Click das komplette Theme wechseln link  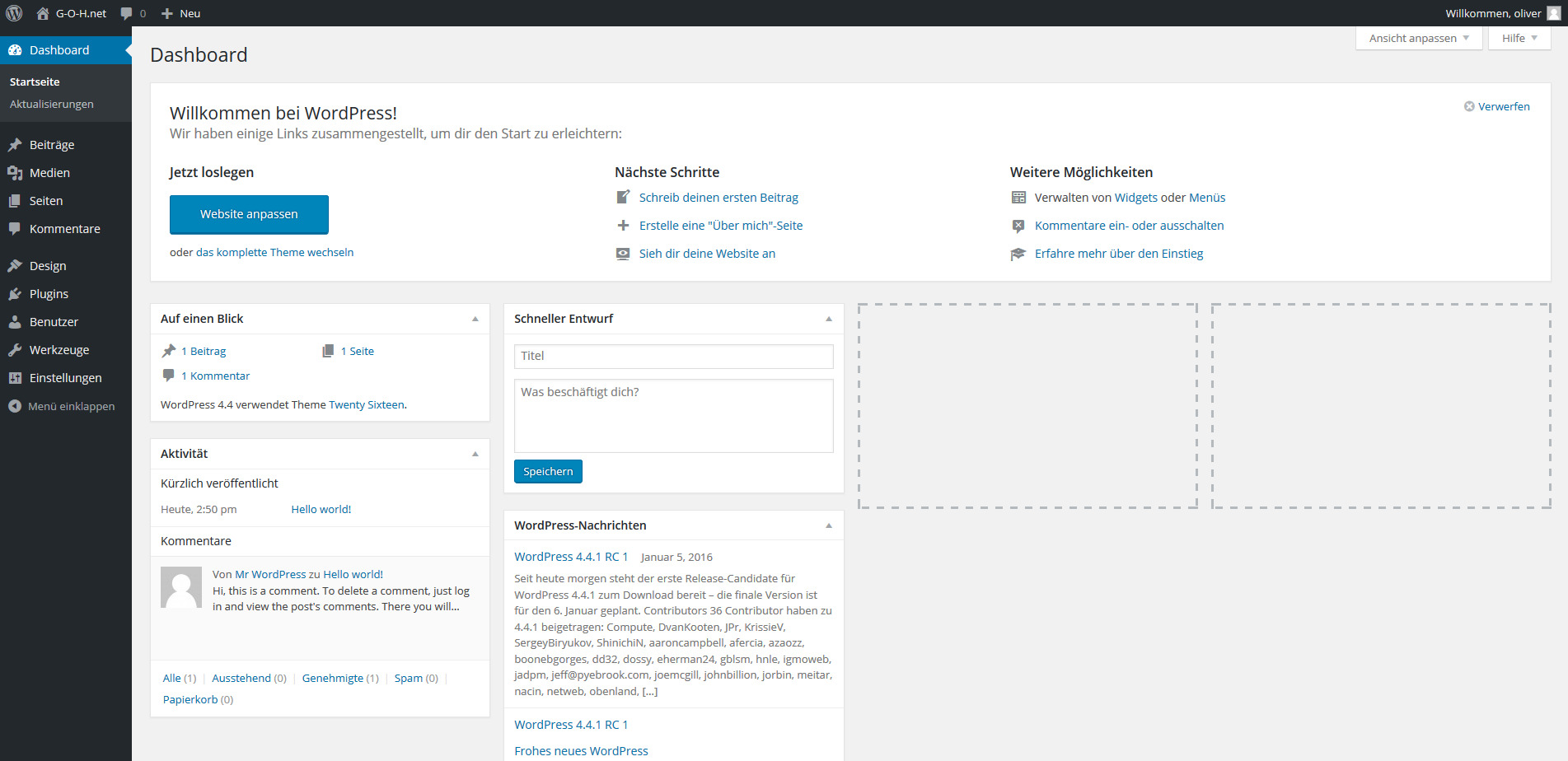(x=274, y=253)
